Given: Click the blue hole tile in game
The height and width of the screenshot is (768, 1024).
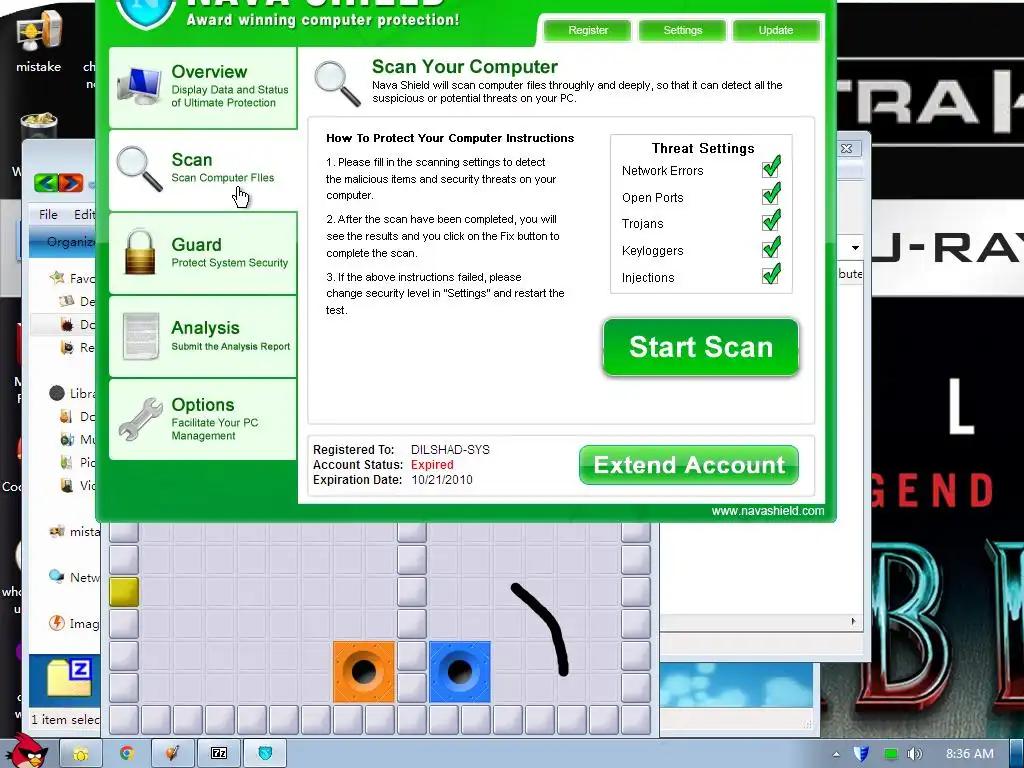Looking at the screenshot, I should pyautogui.click(x=460, y=671).
